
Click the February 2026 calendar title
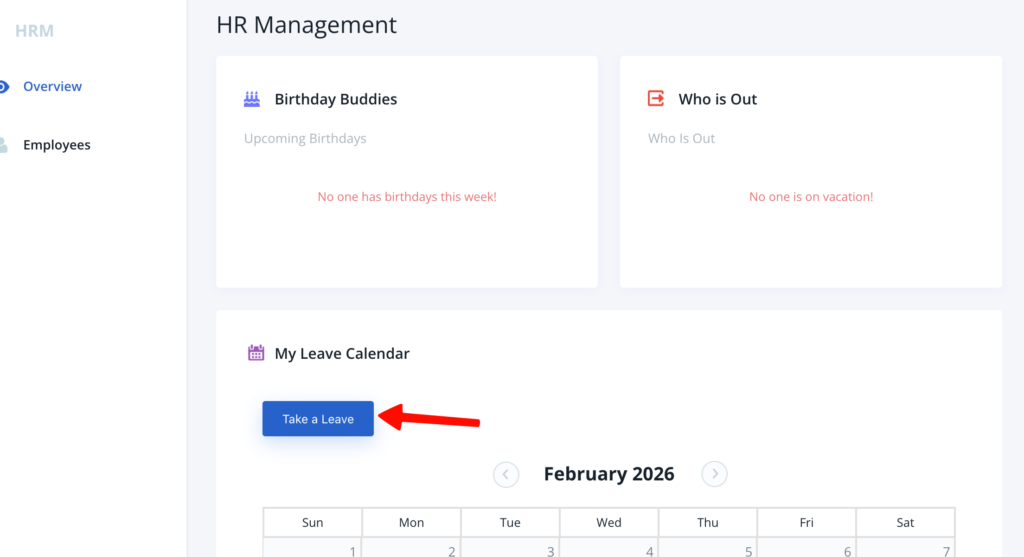609,474
